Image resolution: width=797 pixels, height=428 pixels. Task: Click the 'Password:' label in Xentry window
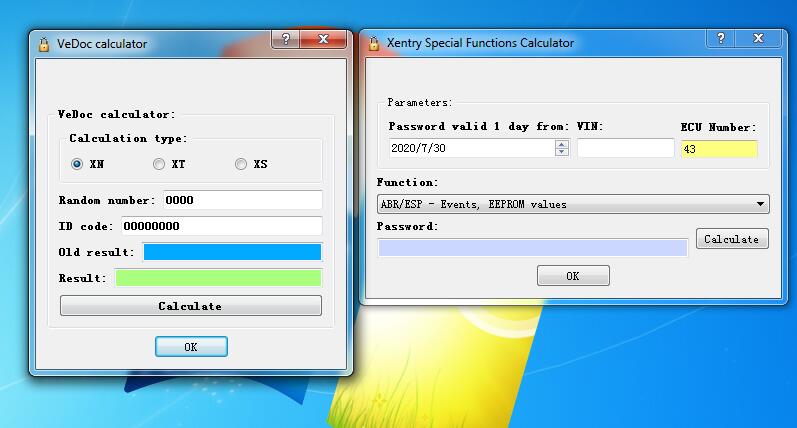(407, 226)
